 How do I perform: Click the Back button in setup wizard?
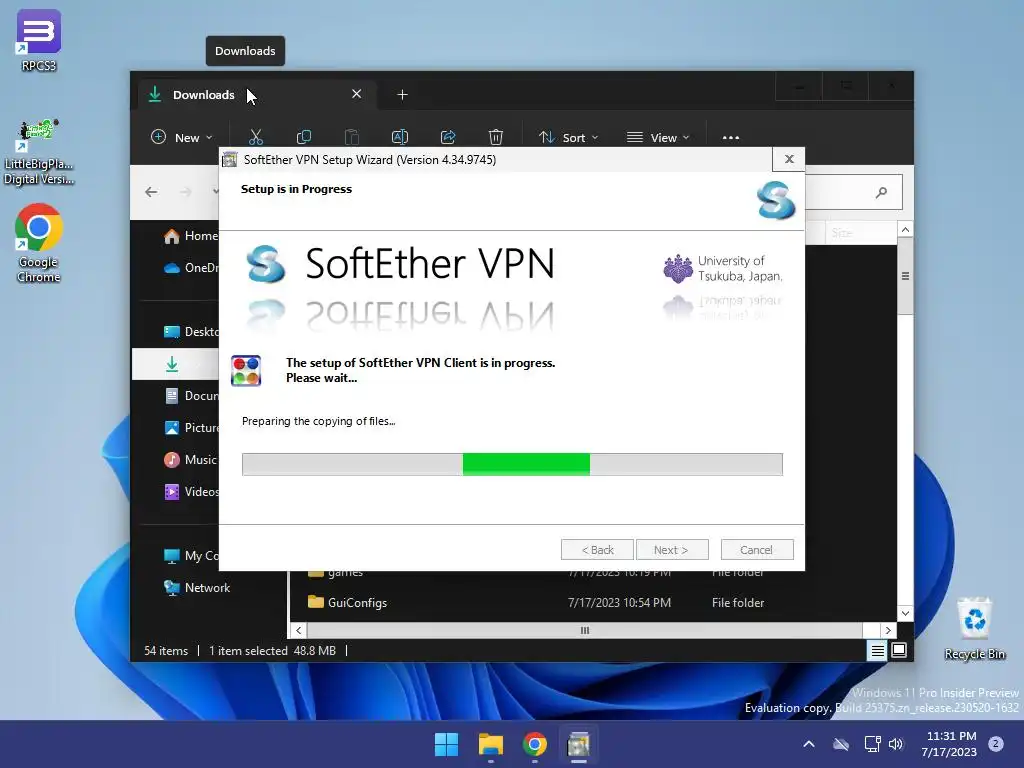coord(597,549)
